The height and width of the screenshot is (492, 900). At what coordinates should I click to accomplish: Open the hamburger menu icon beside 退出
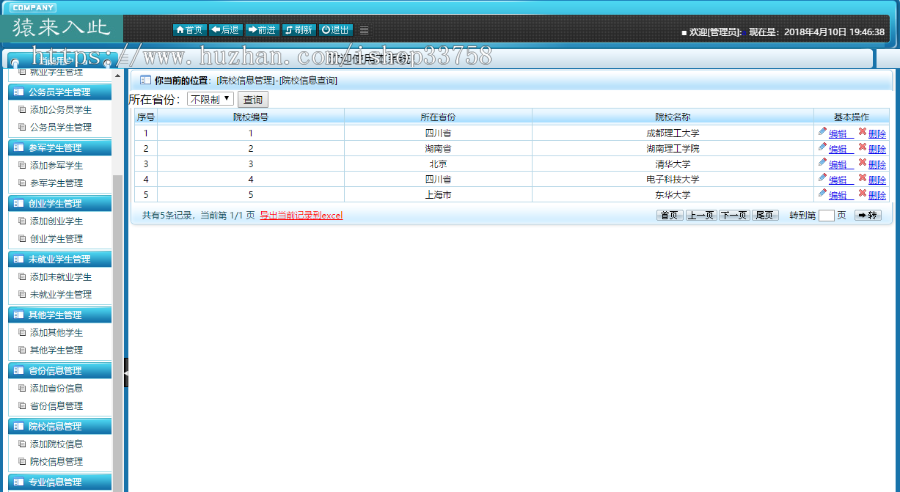364,30
